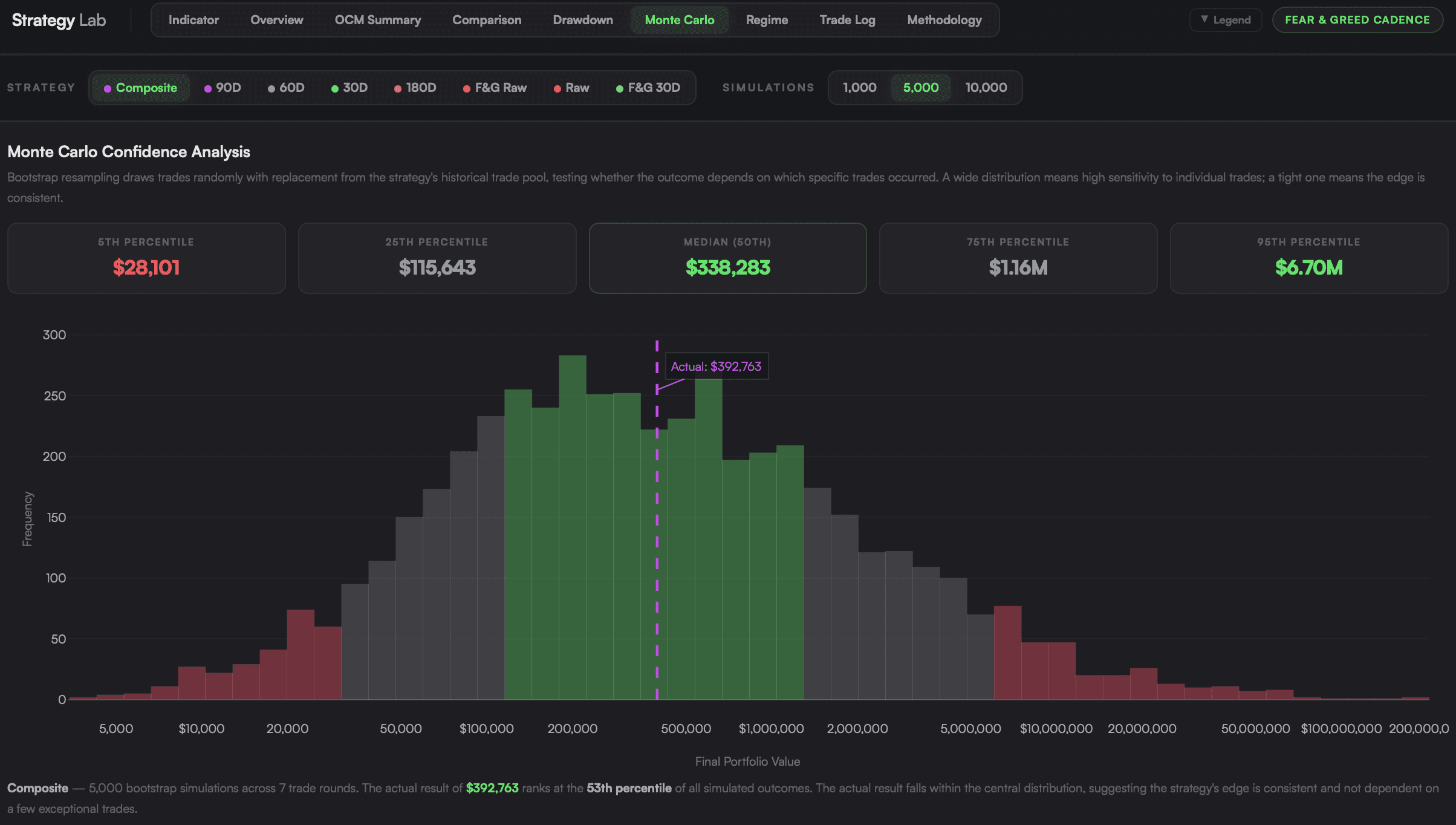Click the 5th Percentile $28,101 card
The width and height of the screenshot is (1456, 825).
pos(146,258)
